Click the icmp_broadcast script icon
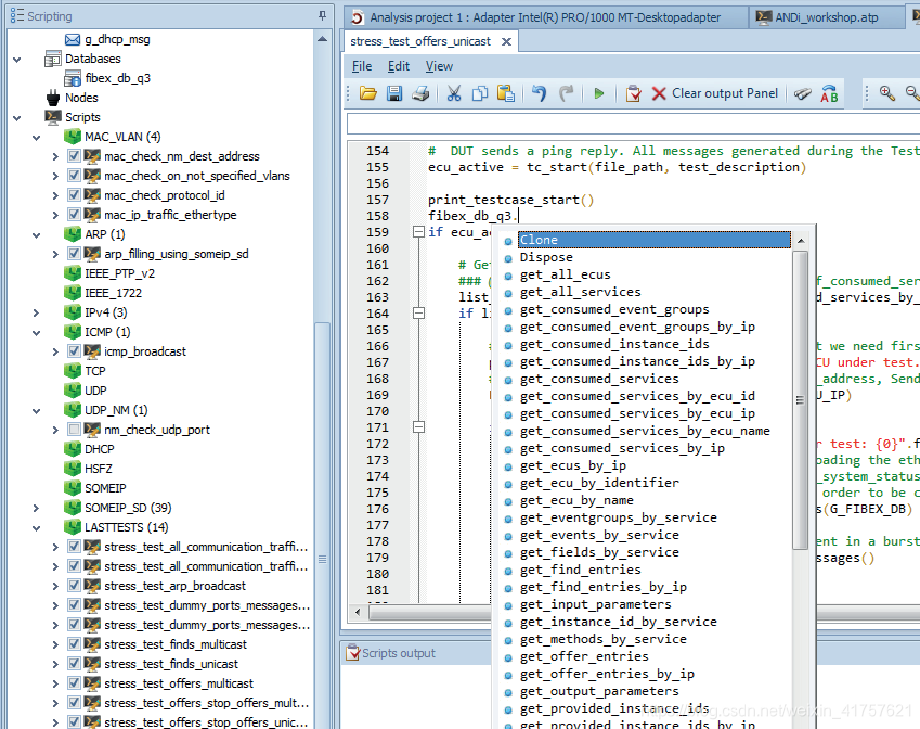 click(x=92, y=351)
